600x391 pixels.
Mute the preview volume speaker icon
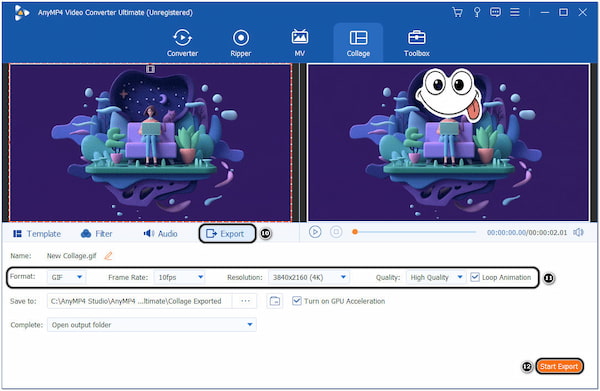click(578, 232)
